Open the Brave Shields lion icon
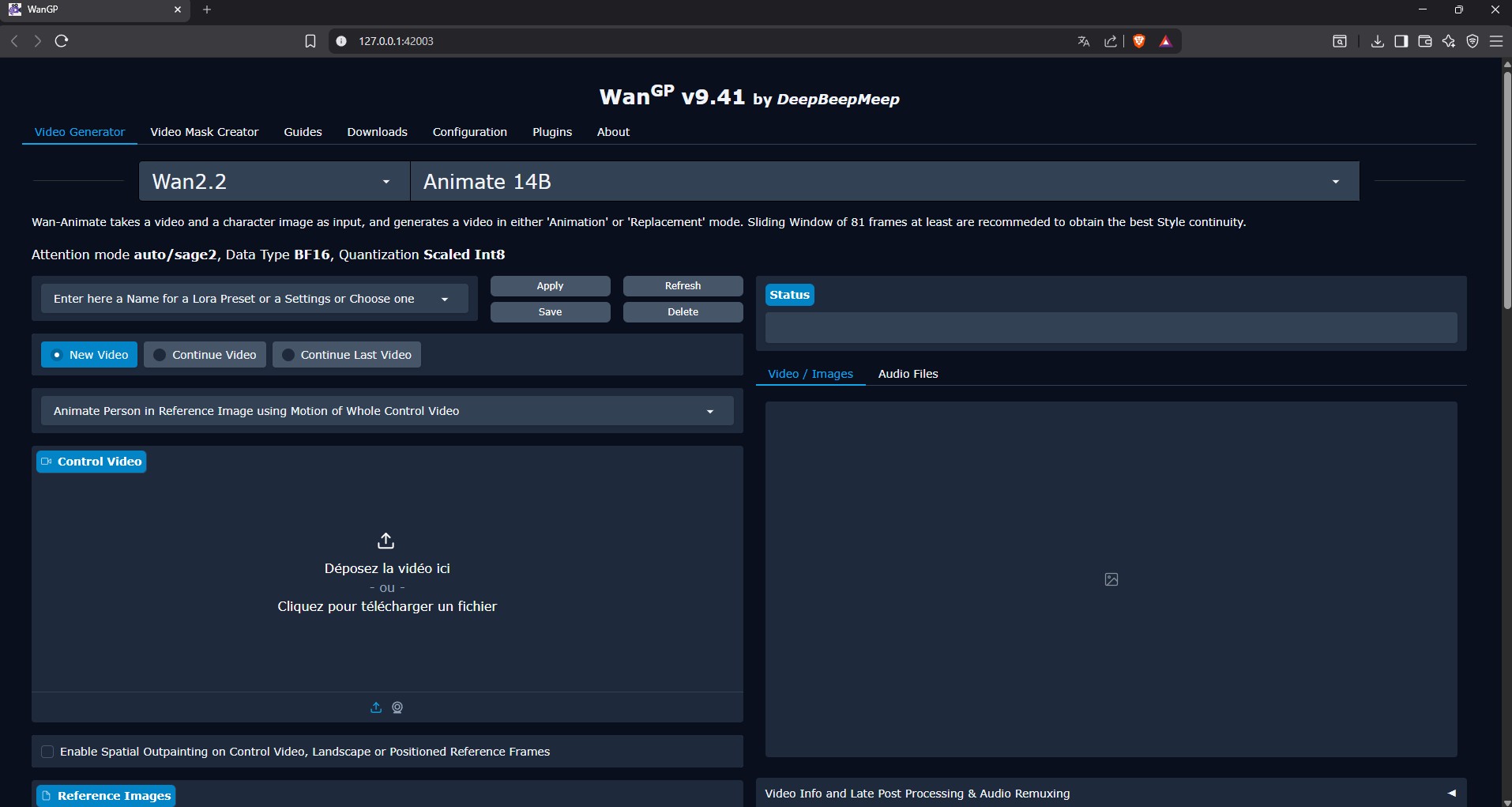 click(x=1139, y=41)
